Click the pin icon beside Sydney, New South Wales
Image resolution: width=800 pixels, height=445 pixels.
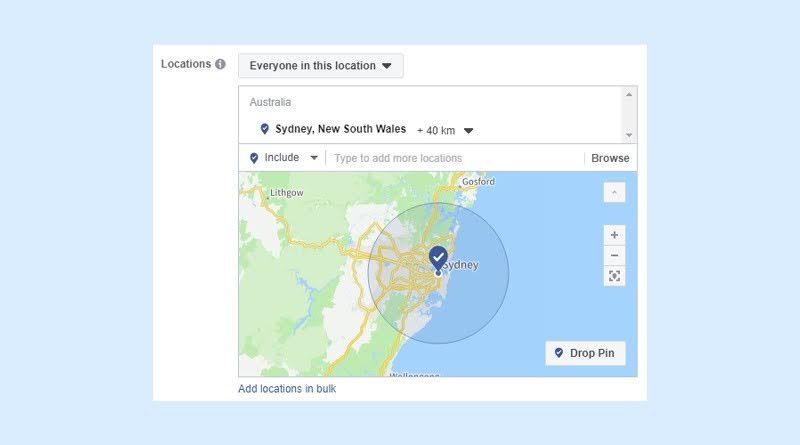264,129
